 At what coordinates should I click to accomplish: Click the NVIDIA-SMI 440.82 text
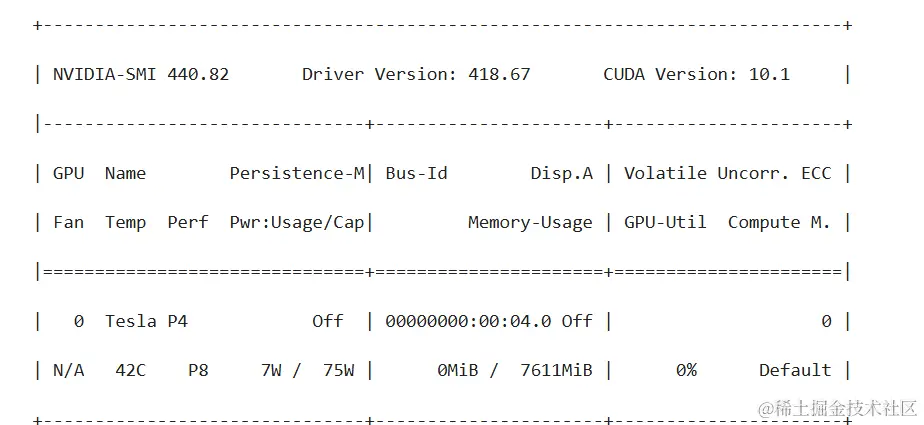pos(141,74)
